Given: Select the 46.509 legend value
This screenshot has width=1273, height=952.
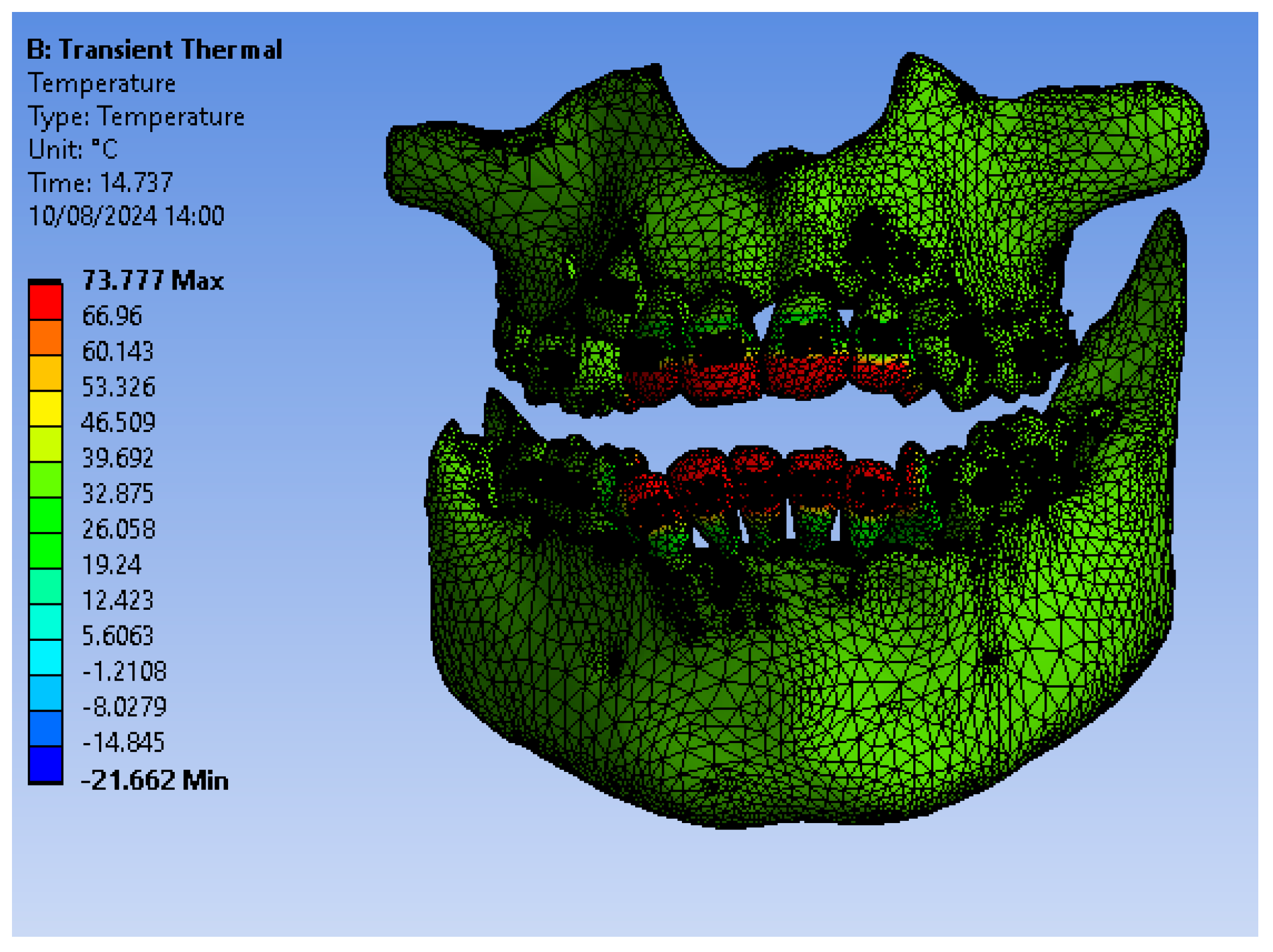Looking at the screenshot, I should point(119,422).
